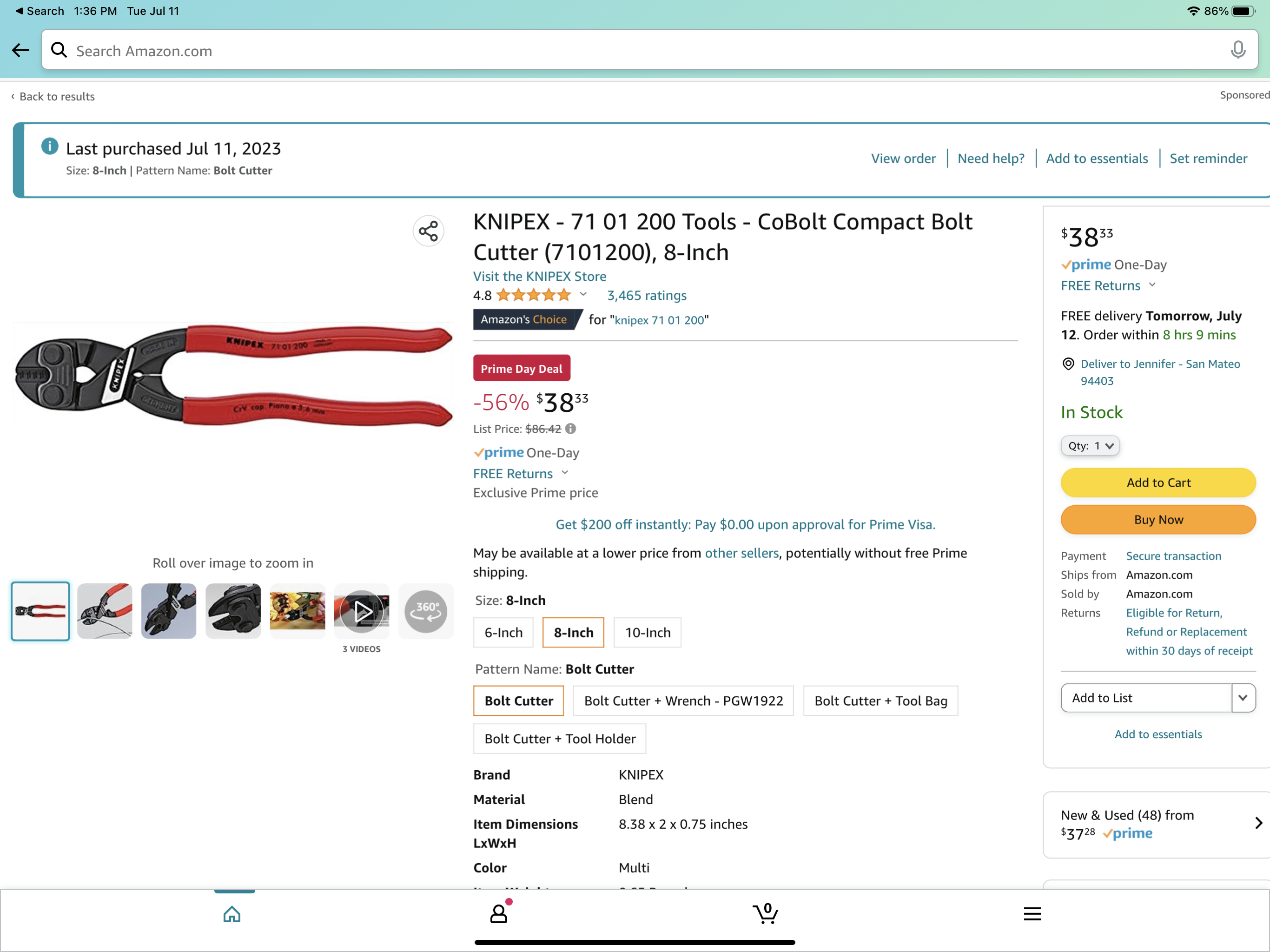This screenshot has height=952, width=1270.
Task: Expand the star rating breakdown chevron
Action: (583, 295)
